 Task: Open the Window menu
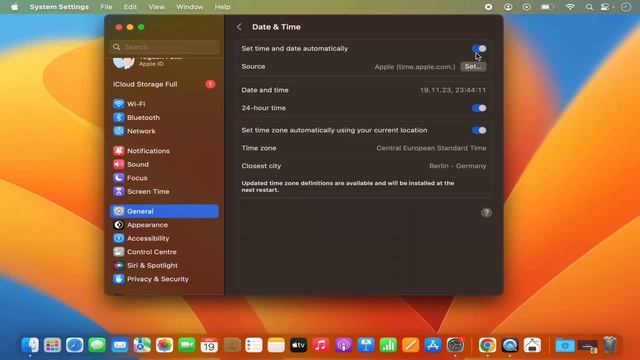190,7
